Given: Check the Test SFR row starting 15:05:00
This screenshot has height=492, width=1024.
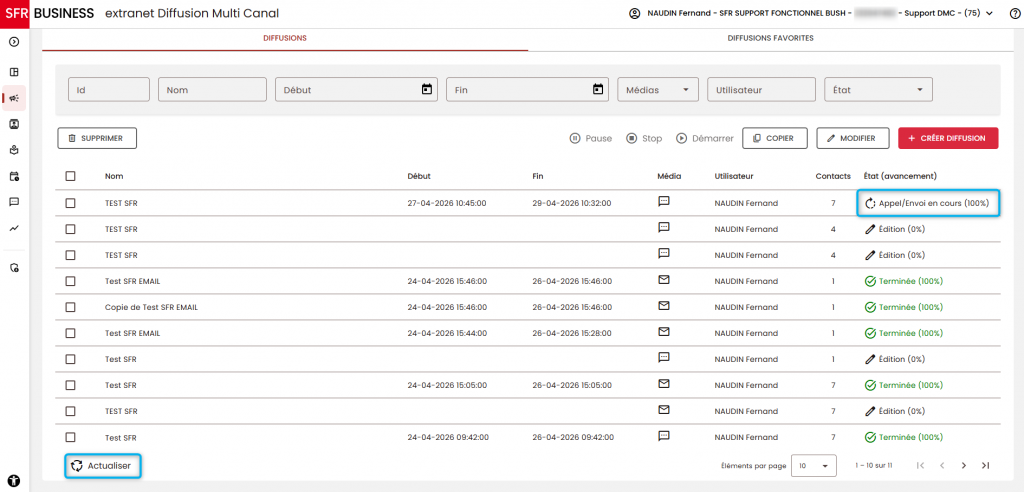Looking at the screenshot, I should point(71,385).
